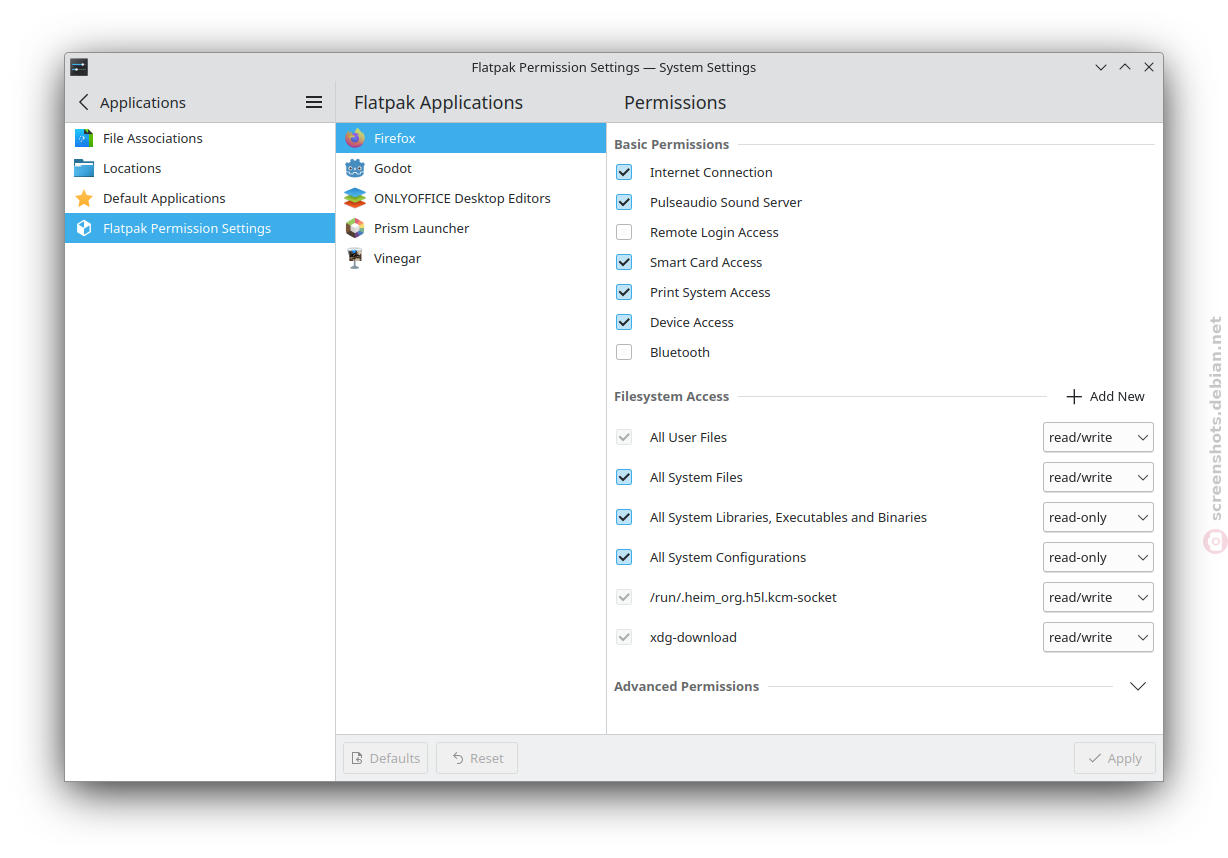Image resolution: width=1228 pixels, height=858 pixels.
Task: Select Flatpak Permission Settings entry
Action: pyautogui.click(x=200, y=228)
